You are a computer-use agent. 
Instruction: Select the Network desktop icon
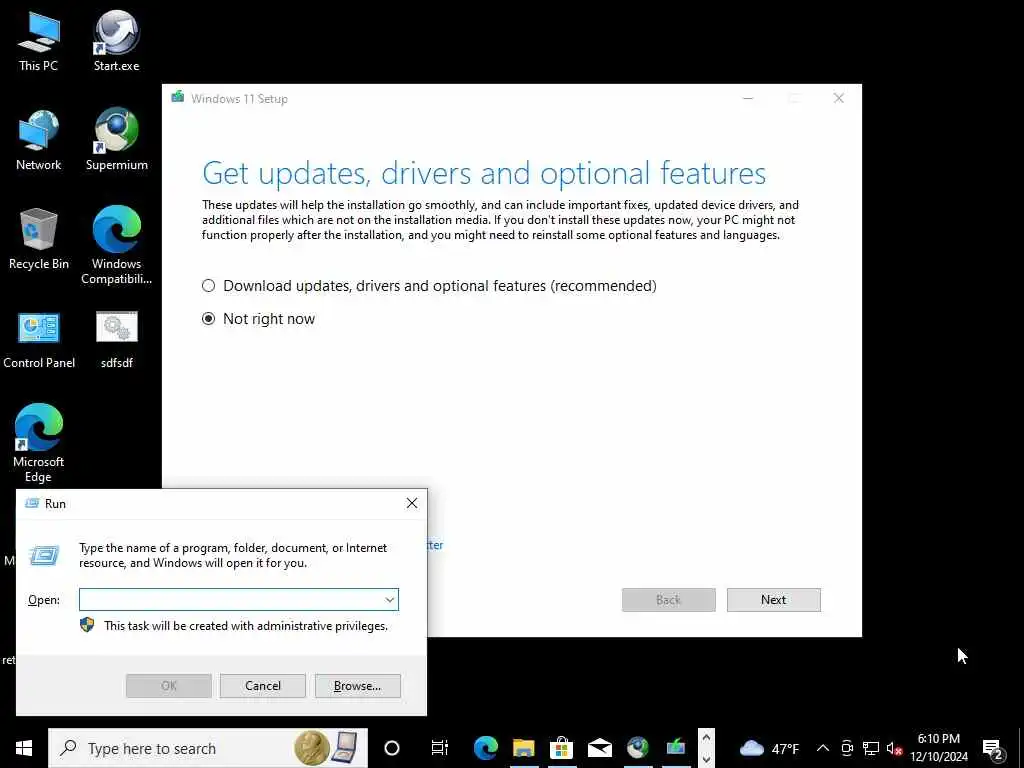click(39, 140)
